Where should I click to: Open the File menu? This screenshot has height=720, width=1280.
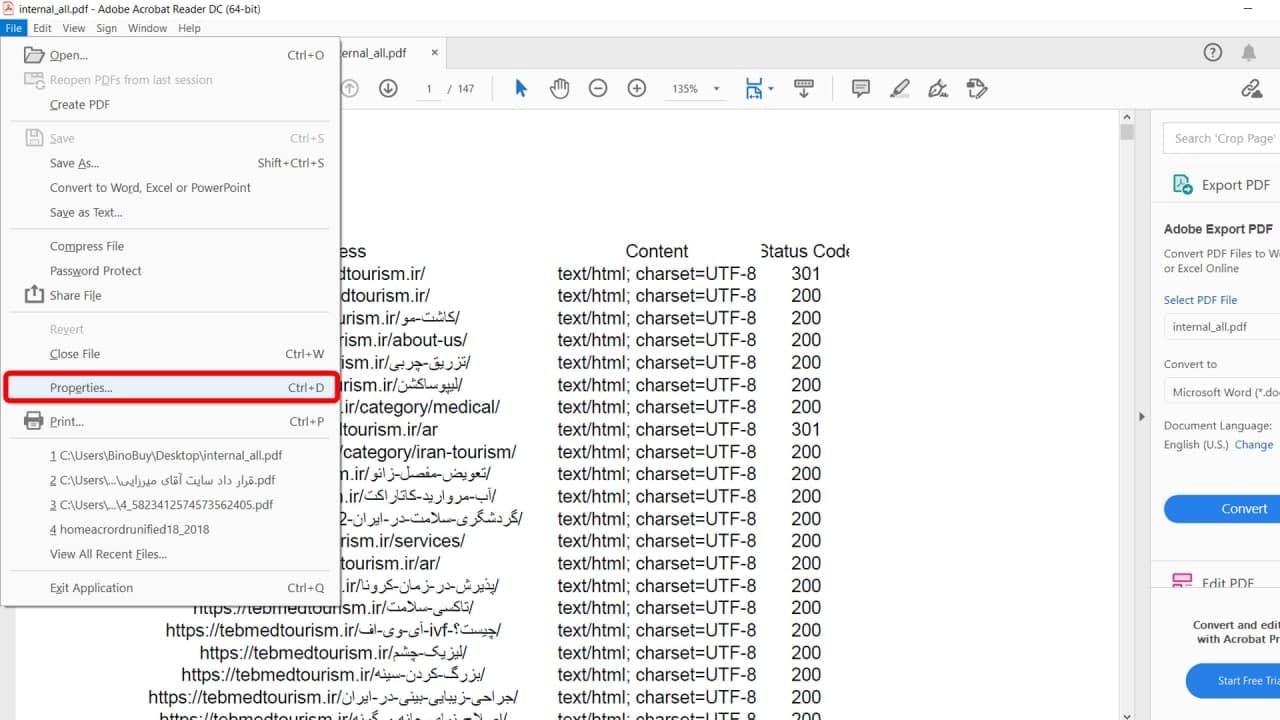point(13,28)
